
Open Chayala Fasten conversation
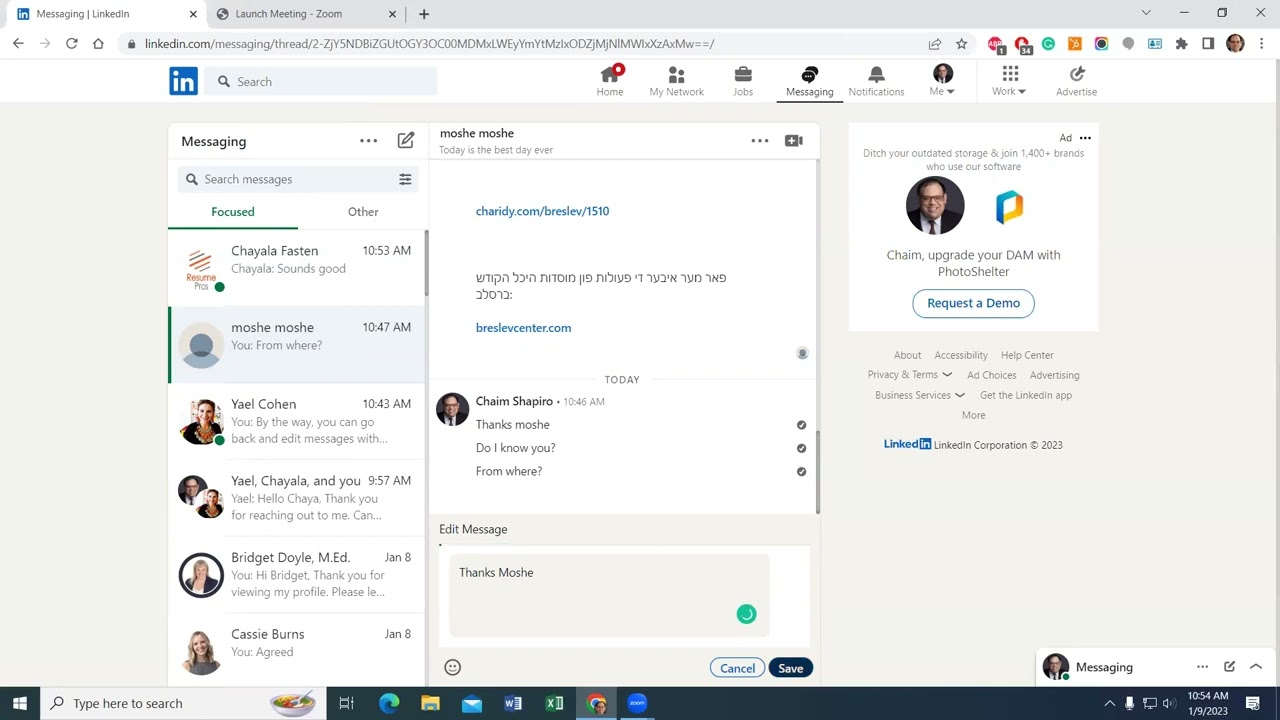296,268
